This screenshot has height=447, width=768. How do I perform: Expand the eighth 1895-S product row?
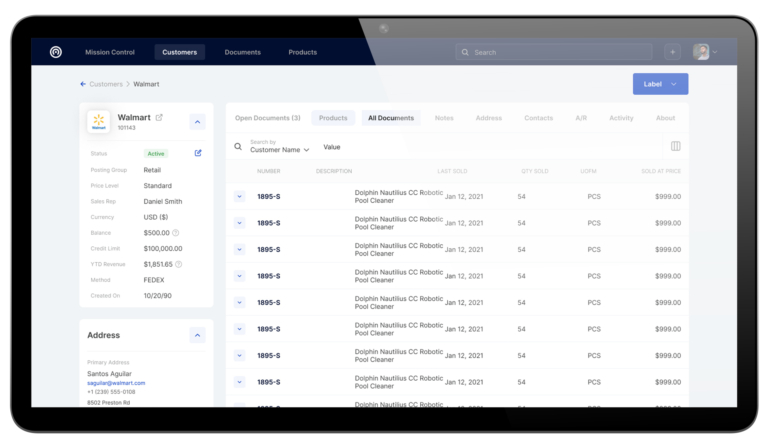point(240,381)
